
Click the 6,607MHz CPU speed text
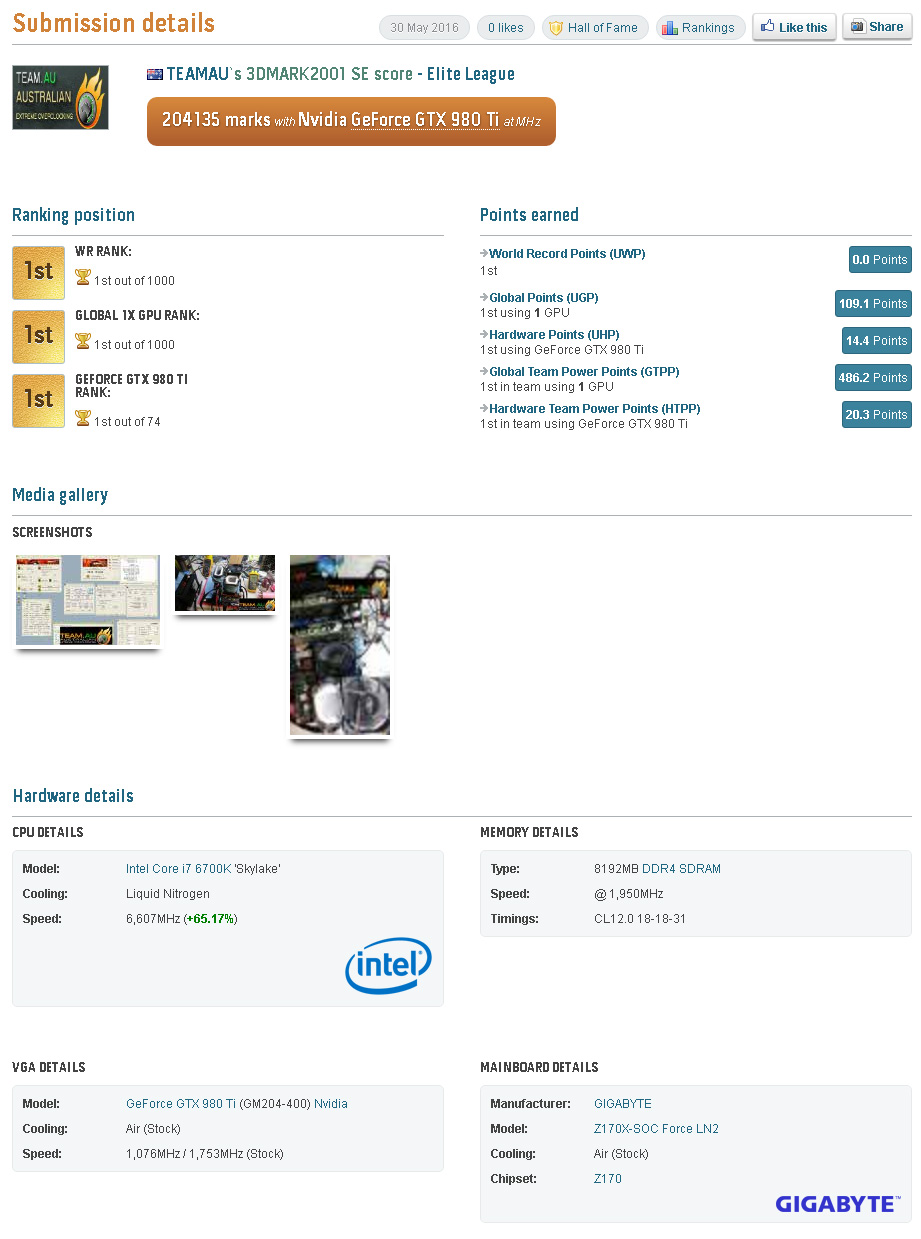[x=153, y=919]
